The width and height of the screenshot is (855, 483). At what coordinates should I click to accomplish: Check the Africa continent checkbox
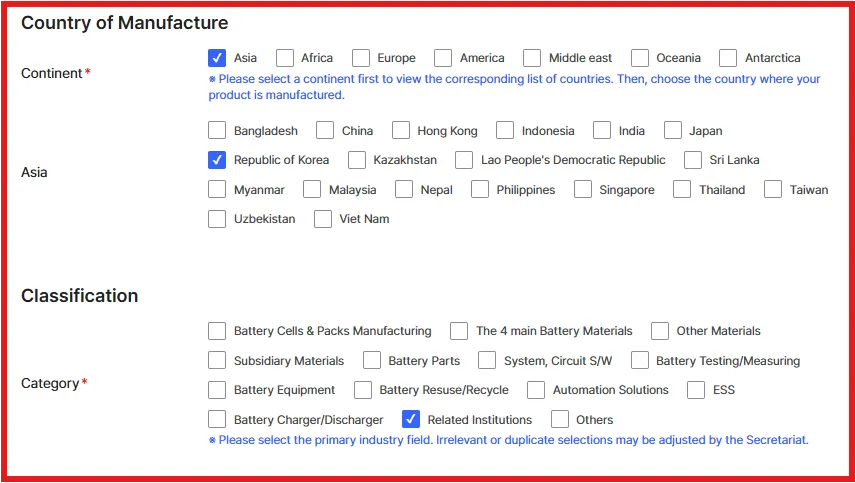285,58
